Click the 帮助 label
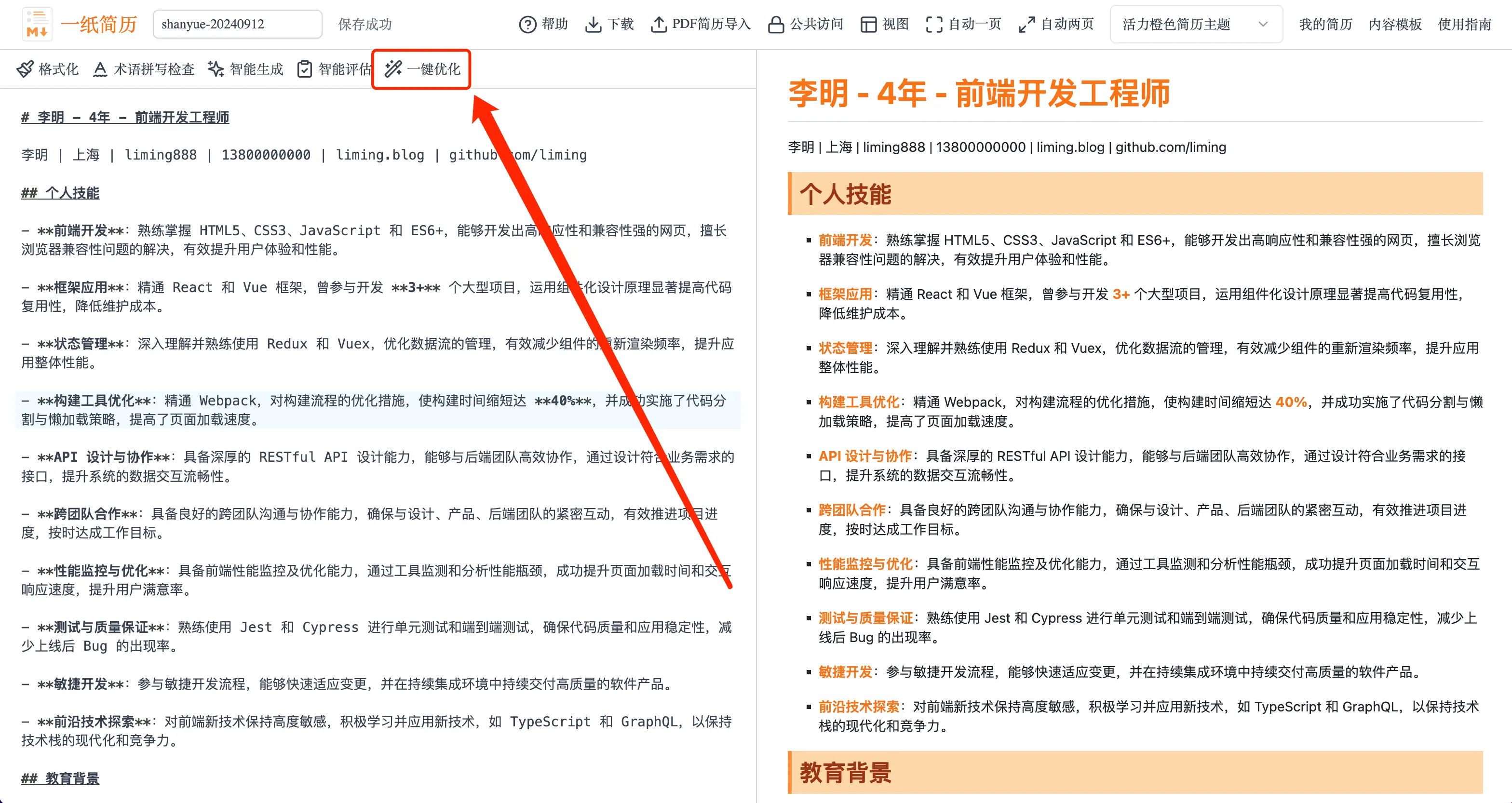This screenshot has height=803, width=1512. pyautogui.click(x=554, y=24)
